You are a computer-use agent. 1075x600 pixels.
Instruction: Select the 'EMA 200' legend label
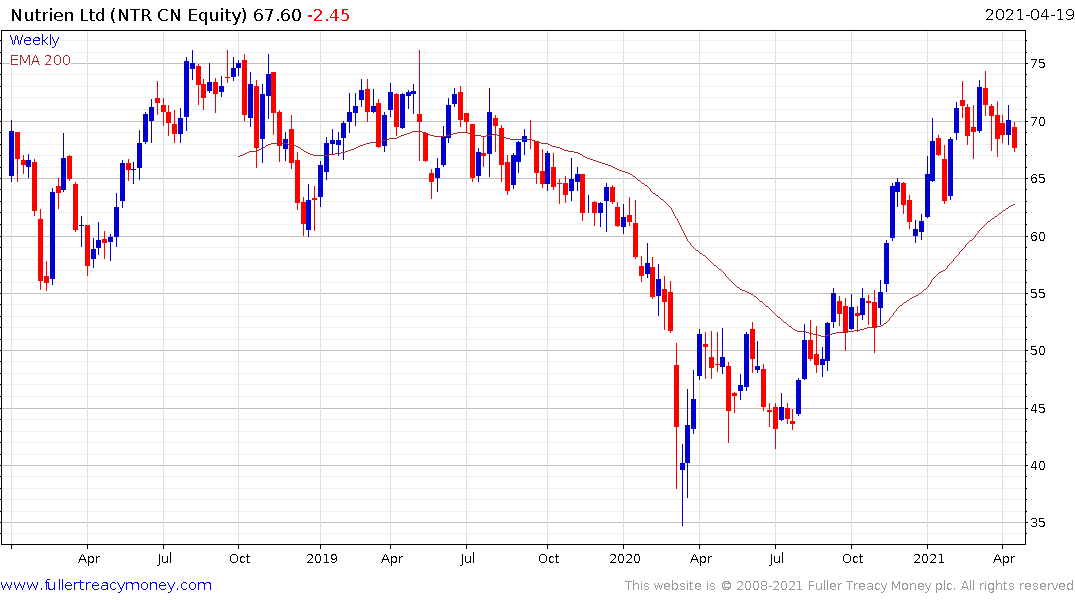(40, 60)
